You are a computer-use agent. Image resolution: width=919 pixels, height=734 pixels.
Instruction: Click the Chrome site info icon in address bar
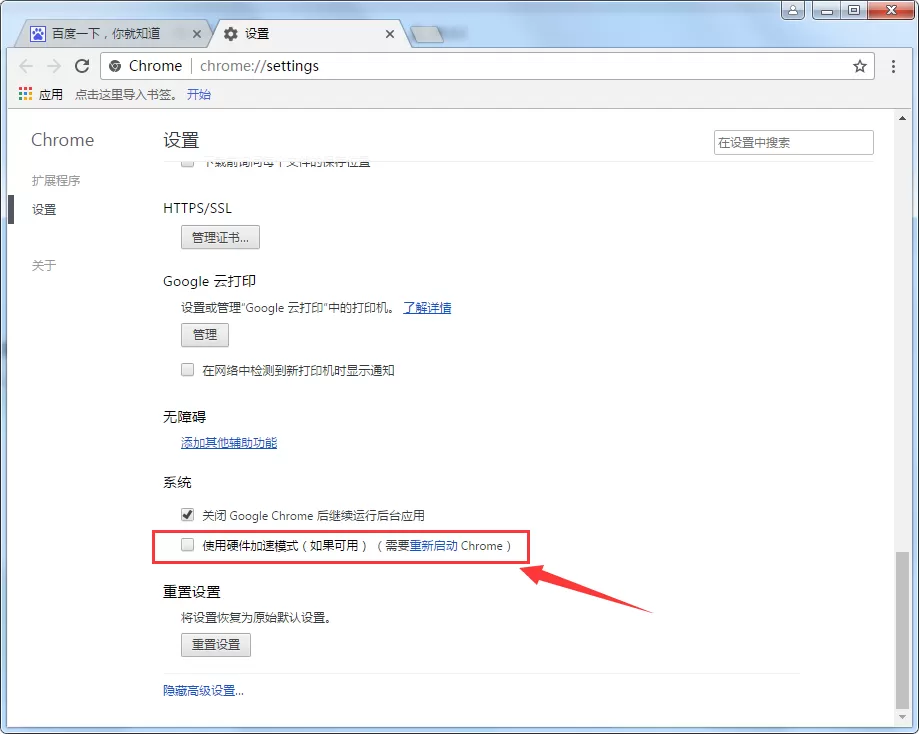pos(115,66)
